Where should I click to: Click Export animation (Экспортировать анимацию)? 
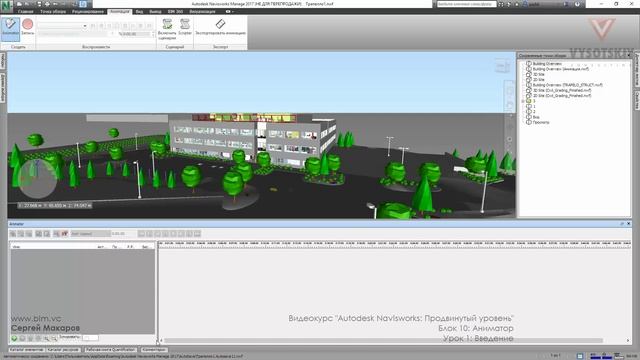pos(220,27)
